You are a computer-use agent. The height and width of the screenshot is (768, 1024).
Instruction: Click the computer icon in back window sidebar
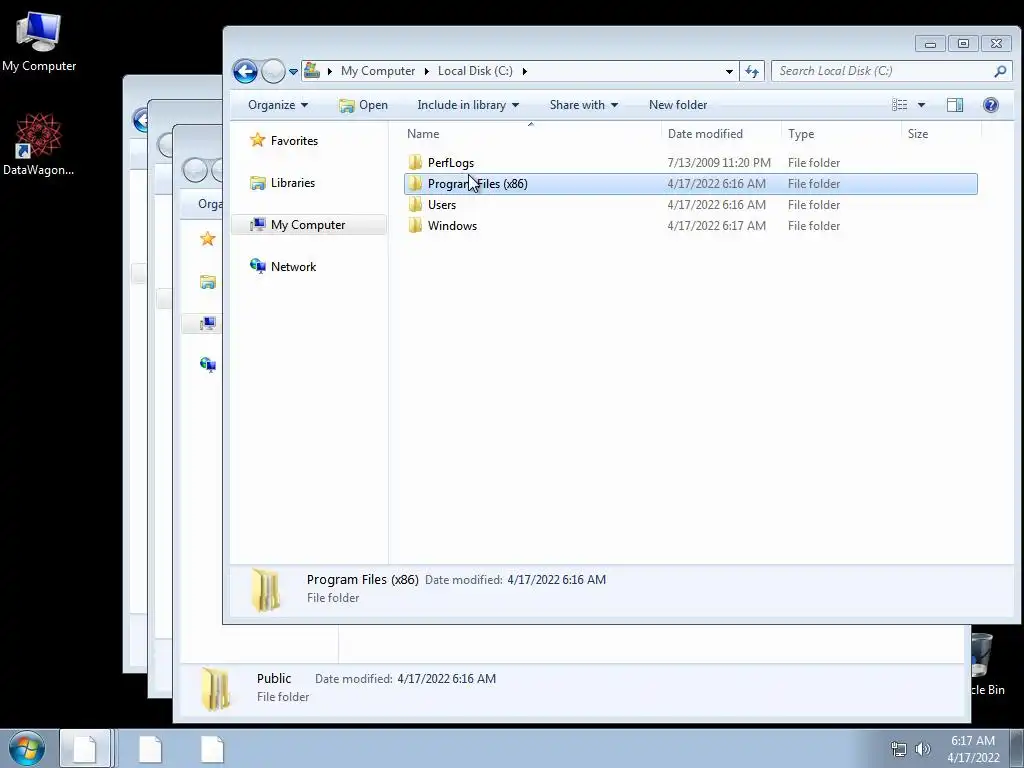coord(208,323)
